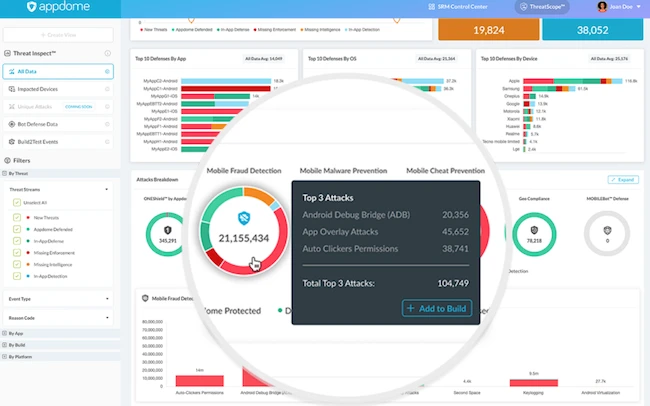
Task: Open the SRM Control Center grid icon
Action: pos(432,7)
